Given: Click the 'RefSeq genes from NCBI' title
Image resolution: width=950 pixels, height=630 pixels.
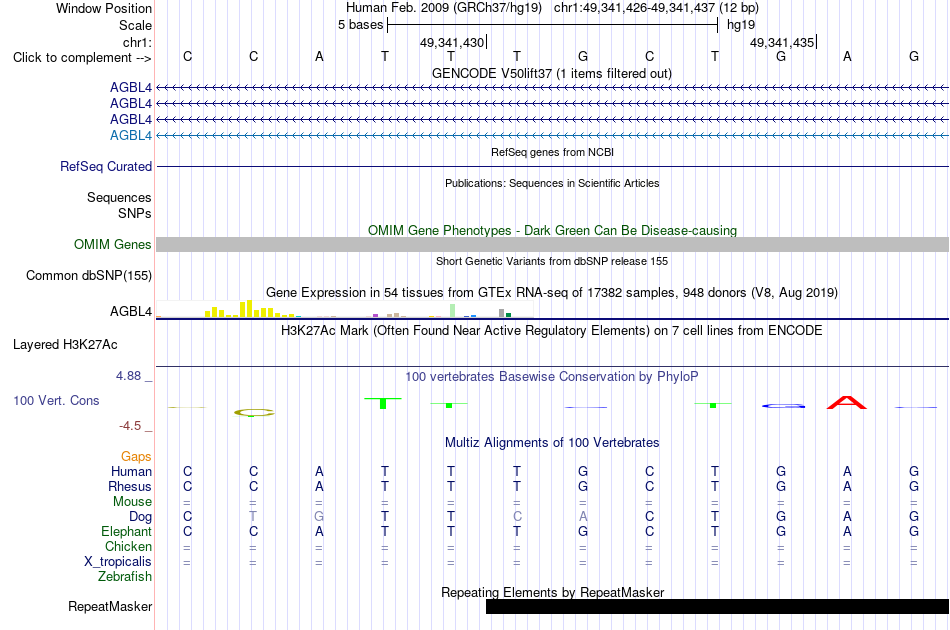Looking at the screenshot, I should tap(553, 152).
